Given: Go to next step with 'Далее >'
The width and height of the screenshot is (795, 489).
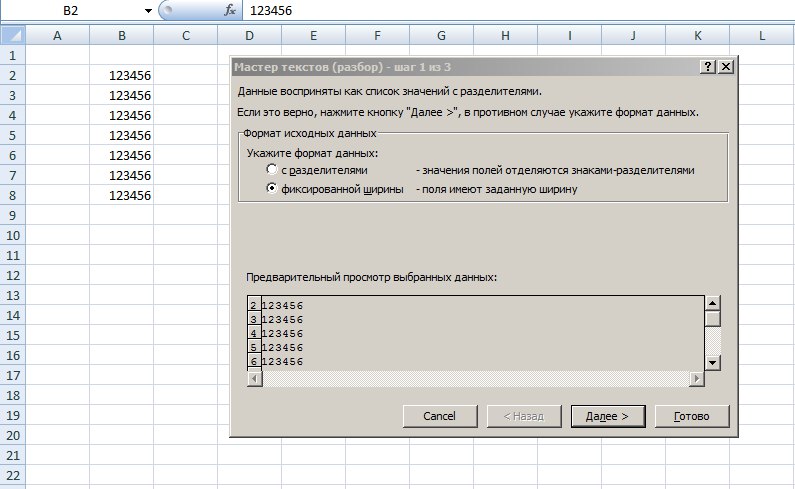Looking at the screenshot, I should pyautogui.click(x=607, y=416).
